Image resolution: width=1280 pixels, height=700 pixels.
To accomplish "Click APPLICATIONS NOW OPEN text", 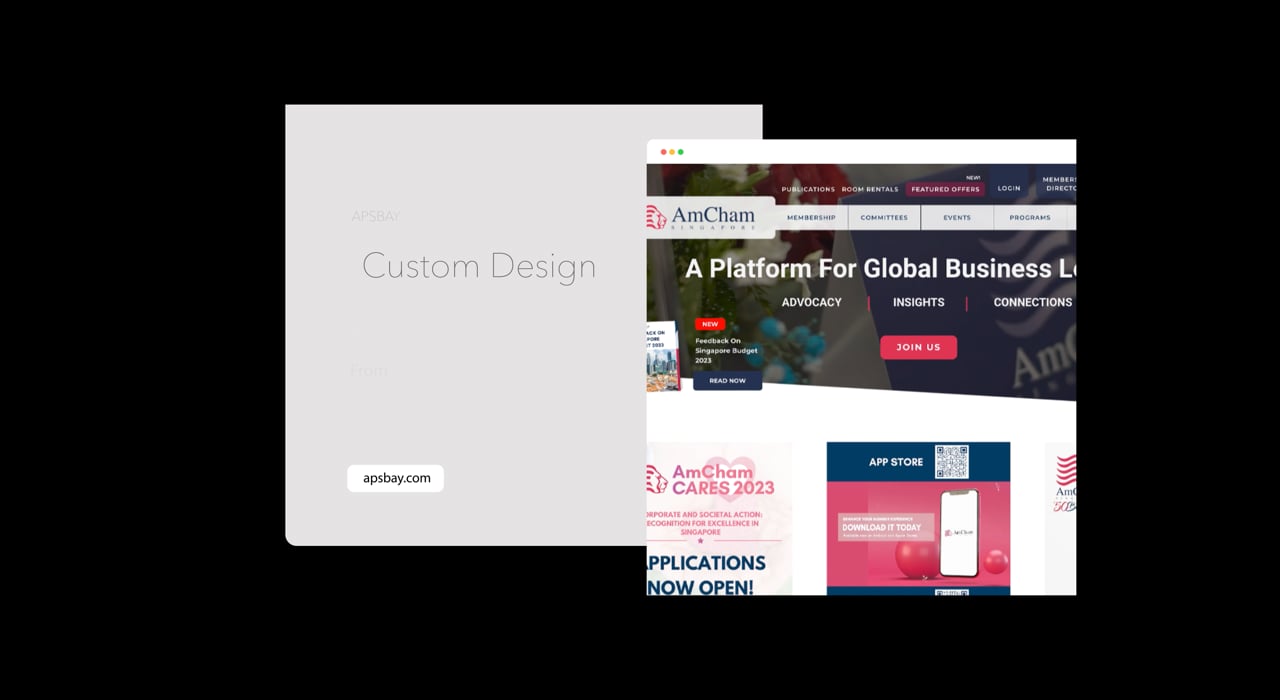I will [x=706, y=575].
